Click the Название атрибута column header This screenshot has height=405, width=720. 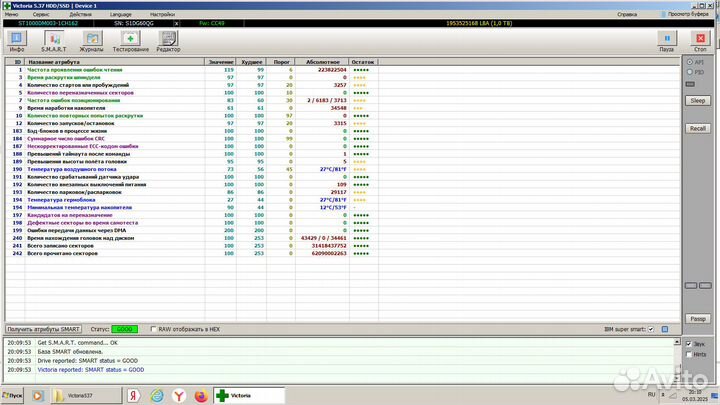115,62
